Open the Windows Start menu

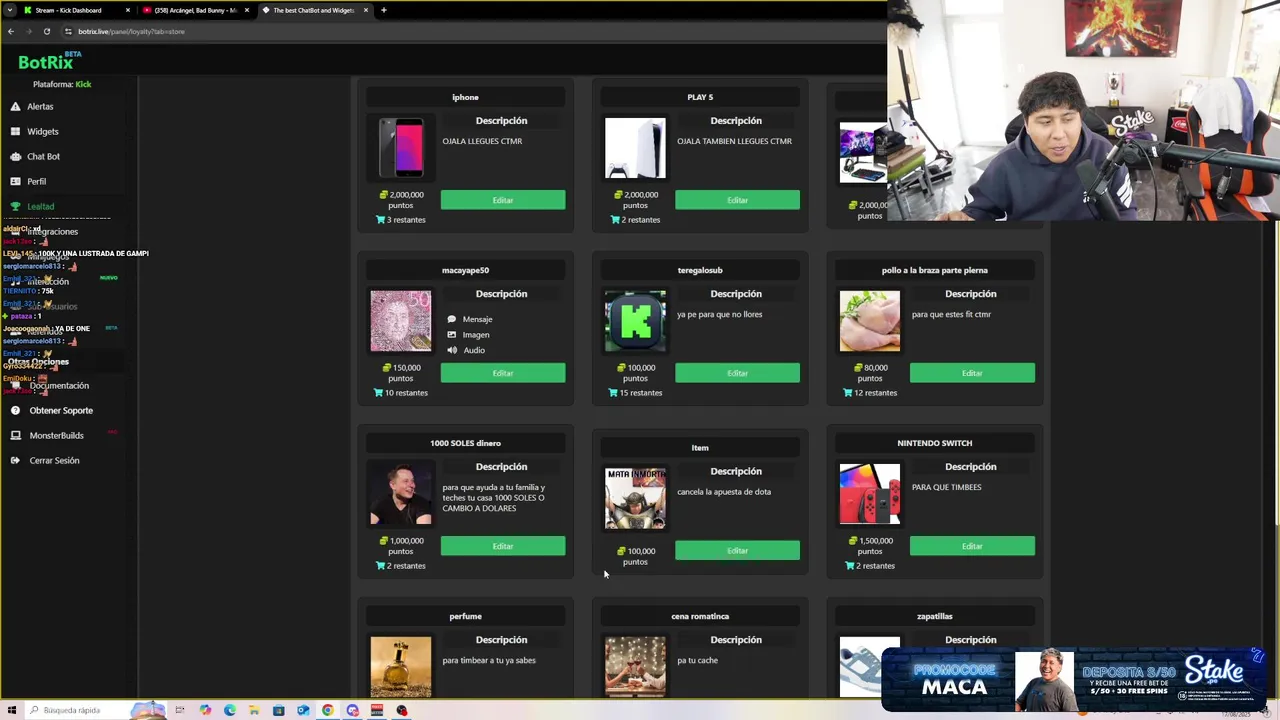[11, 710]
